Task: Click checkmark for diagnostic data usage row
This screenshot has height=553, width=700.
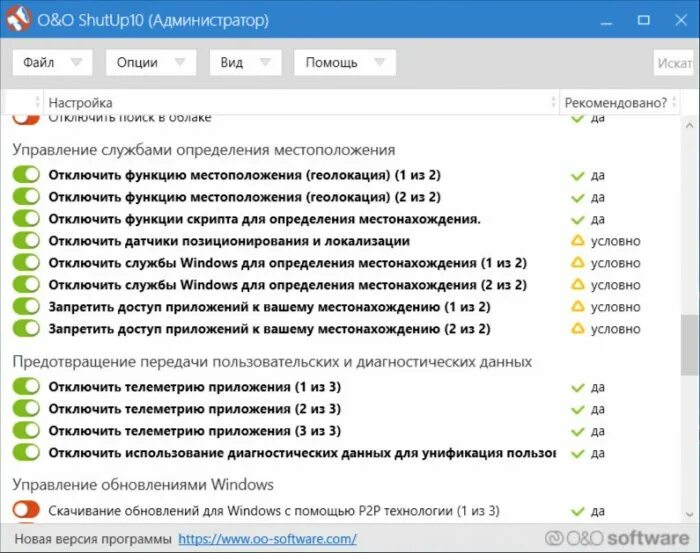Action: (x=578, y=454)
